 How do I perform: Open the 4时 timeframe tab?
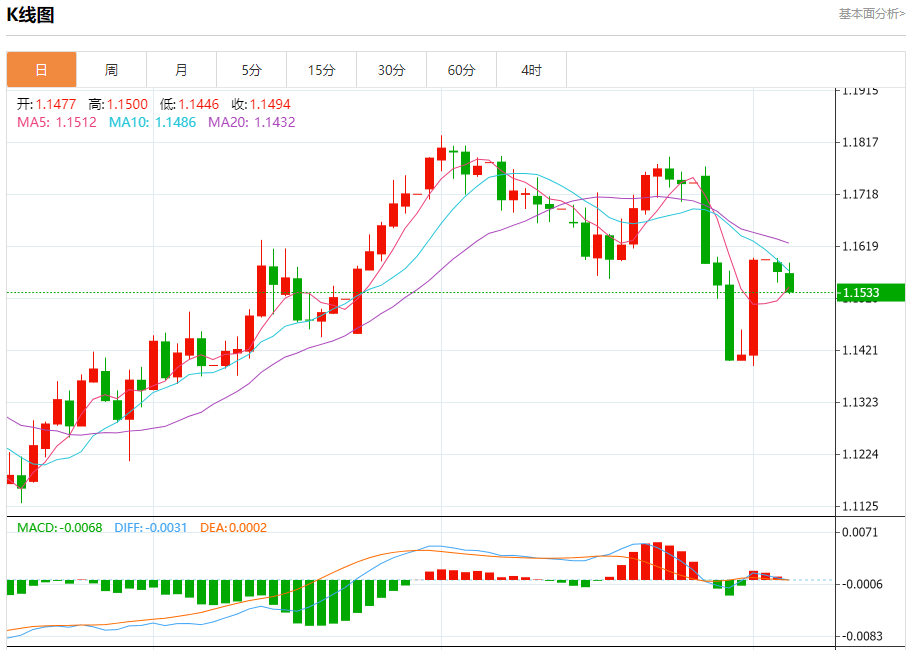532,70
